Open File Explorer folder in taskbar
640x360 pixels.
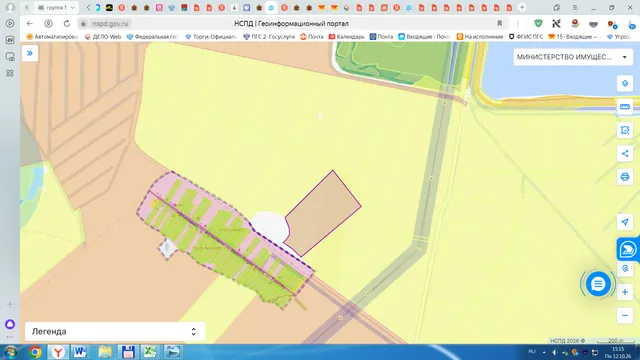tap(105, 352)
